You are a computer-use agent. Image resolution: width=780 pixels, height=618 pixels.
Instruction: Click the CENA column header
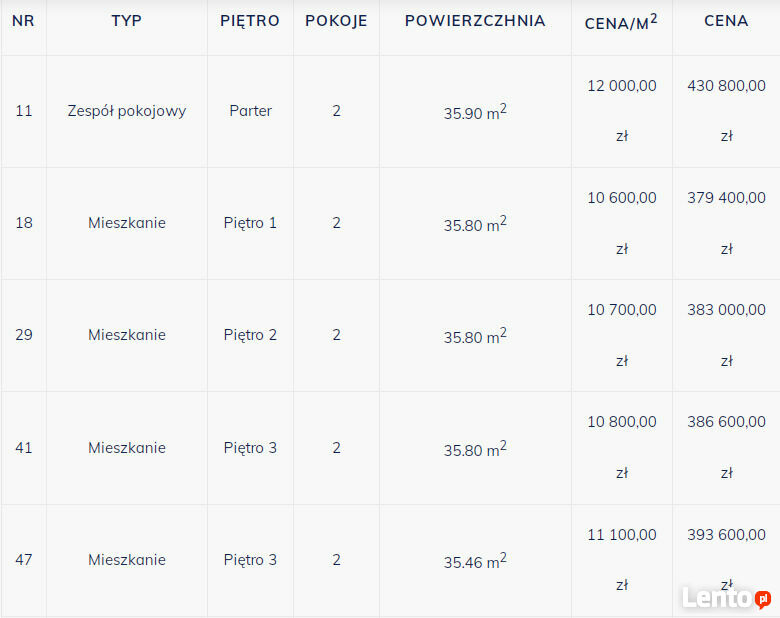[x=726, y=21]
